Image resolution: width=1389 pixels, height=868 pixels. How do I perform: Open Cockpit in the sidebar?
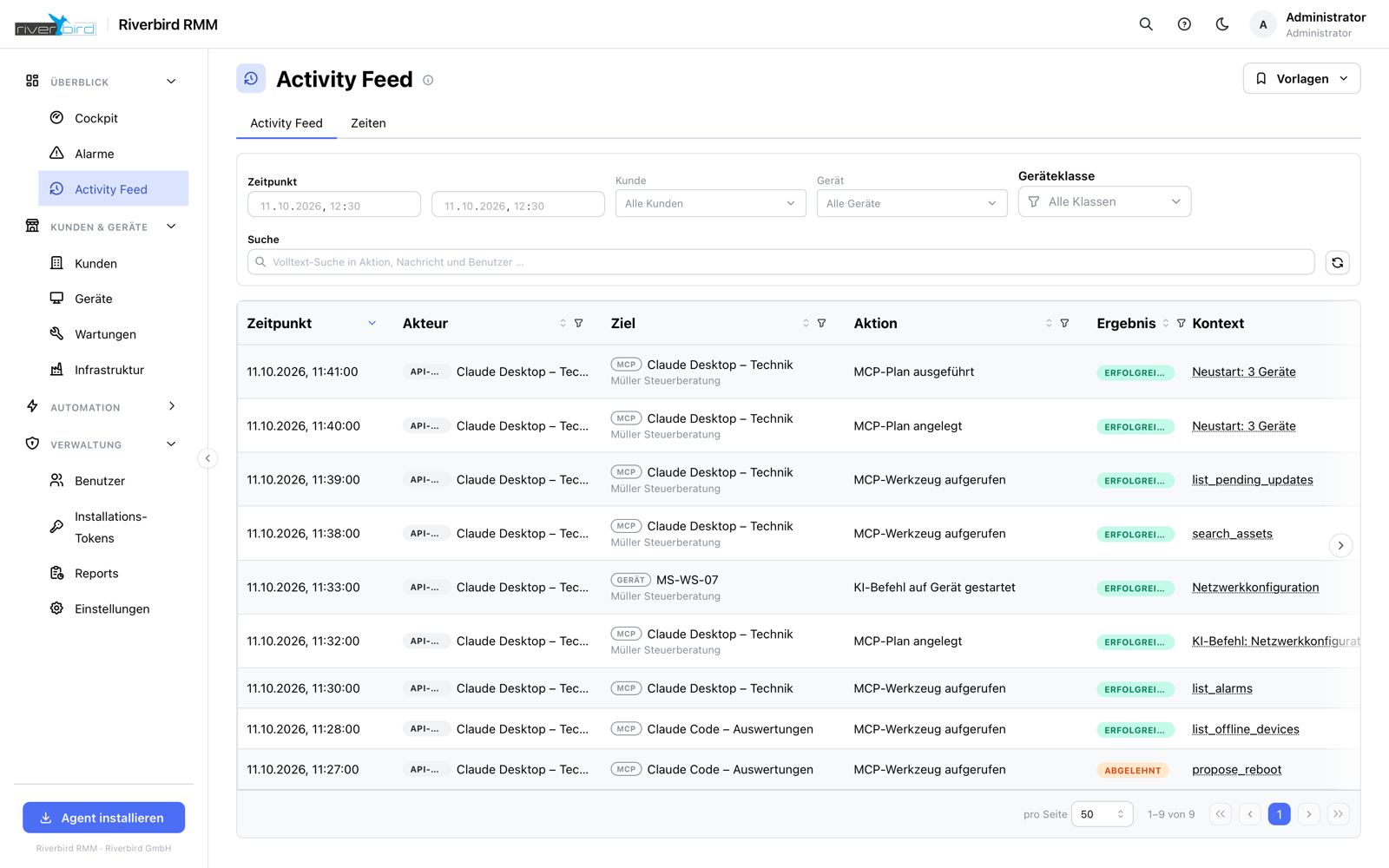coord(114,118)
